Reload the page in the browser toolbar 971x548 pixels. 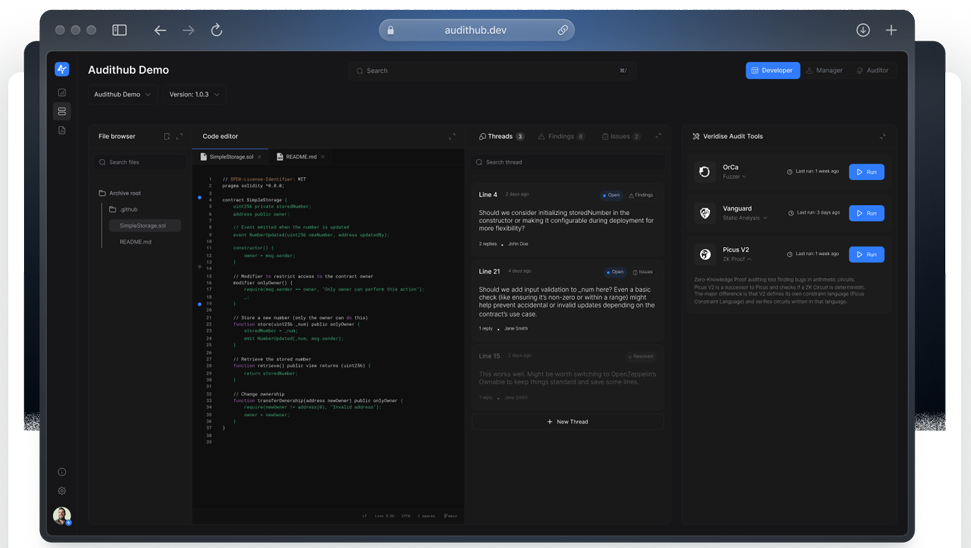tap(216, 30)
